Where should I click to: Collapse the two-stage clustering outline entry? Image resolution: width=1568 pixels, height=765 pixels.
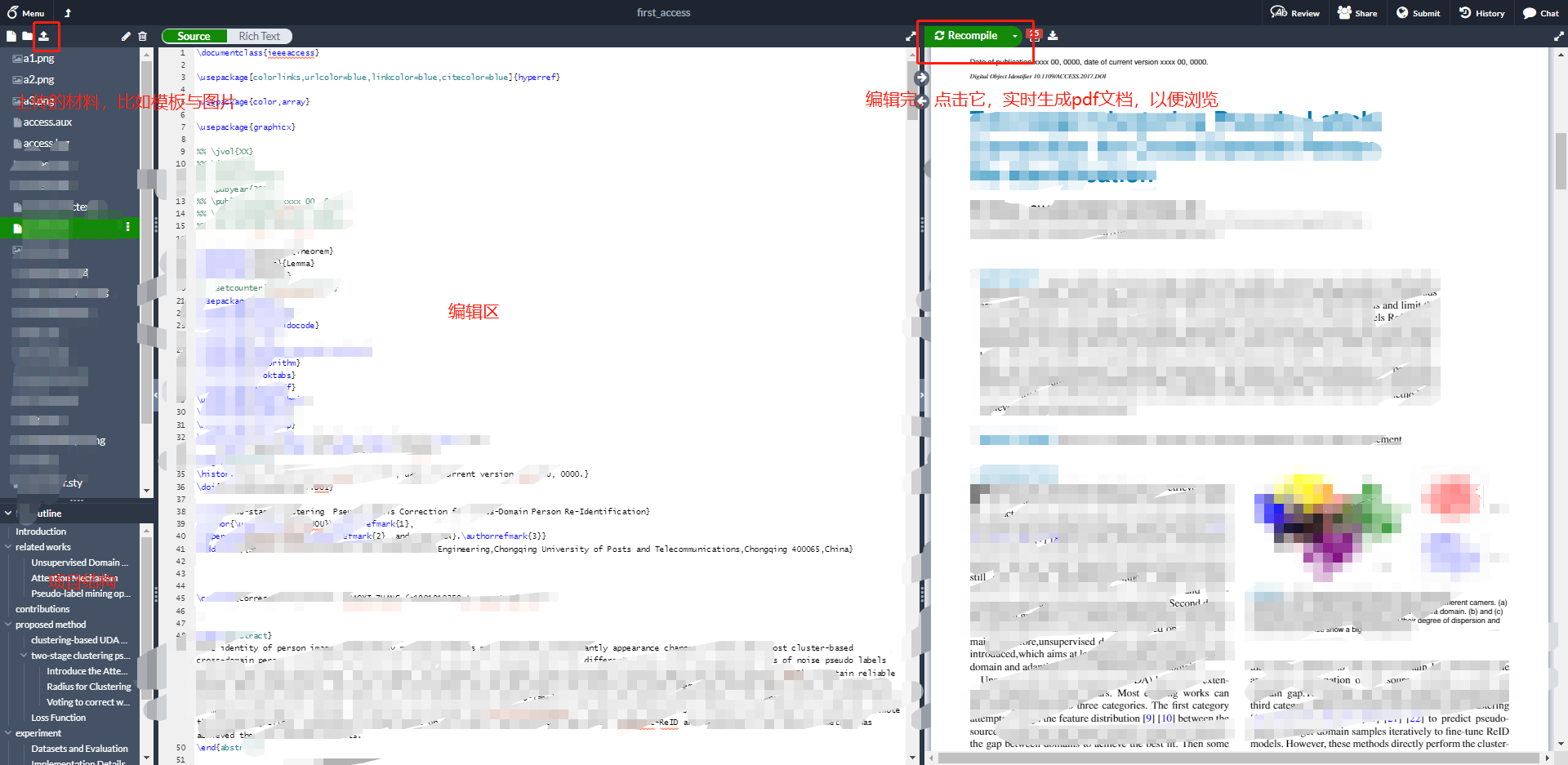[24, 655]
